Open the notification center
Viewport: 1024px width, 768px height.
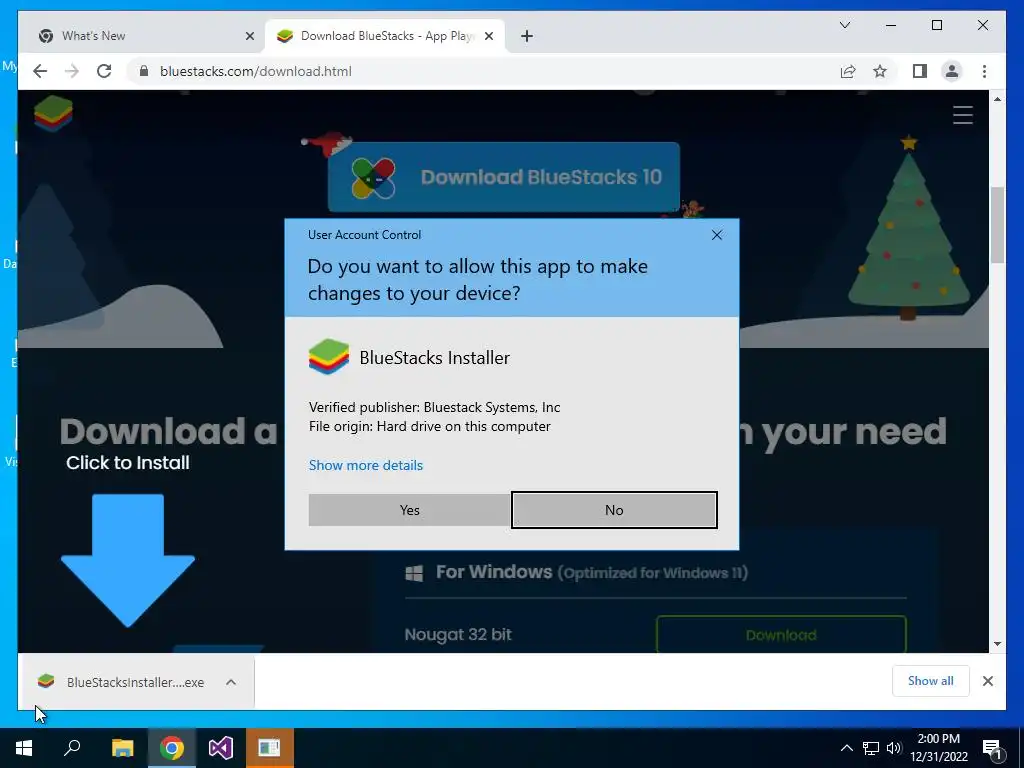click(992, 749)
